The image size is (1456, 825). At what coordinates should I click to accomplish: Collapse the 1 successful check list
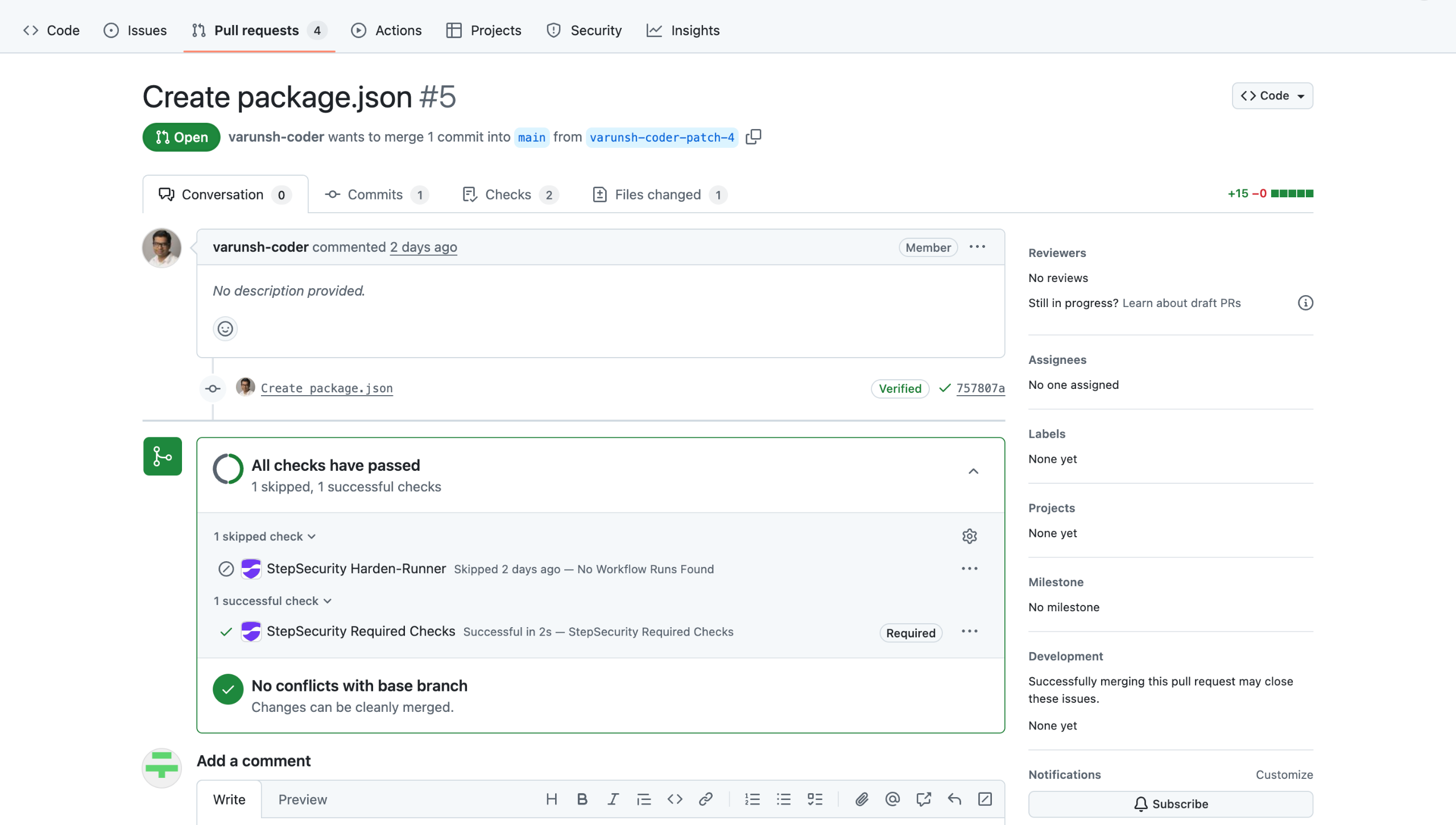tap(272, 601)
